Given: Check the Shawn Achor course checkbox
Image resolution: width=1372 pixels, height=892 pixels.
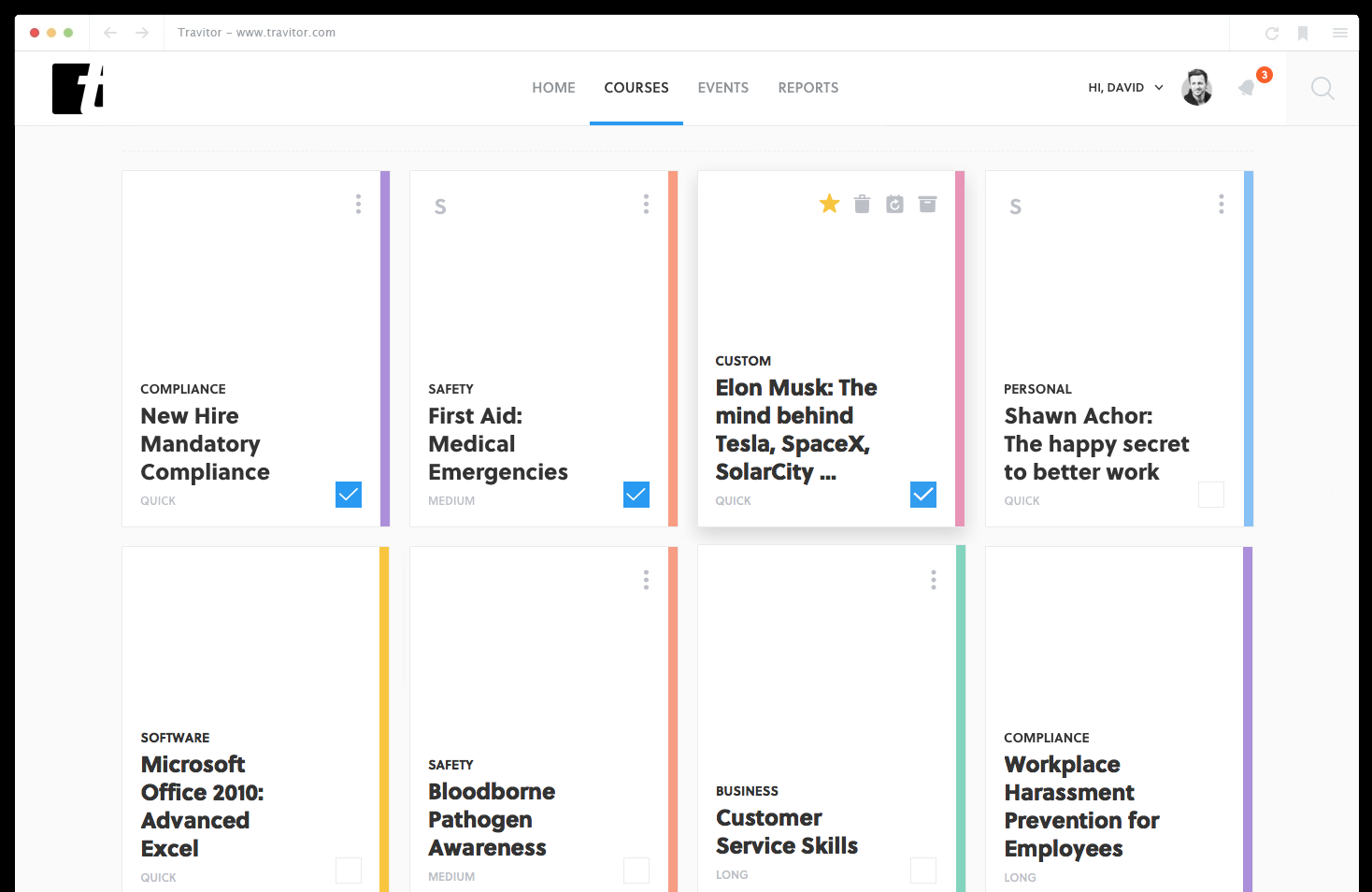Looking at the screenshot, I should 1211,495.
